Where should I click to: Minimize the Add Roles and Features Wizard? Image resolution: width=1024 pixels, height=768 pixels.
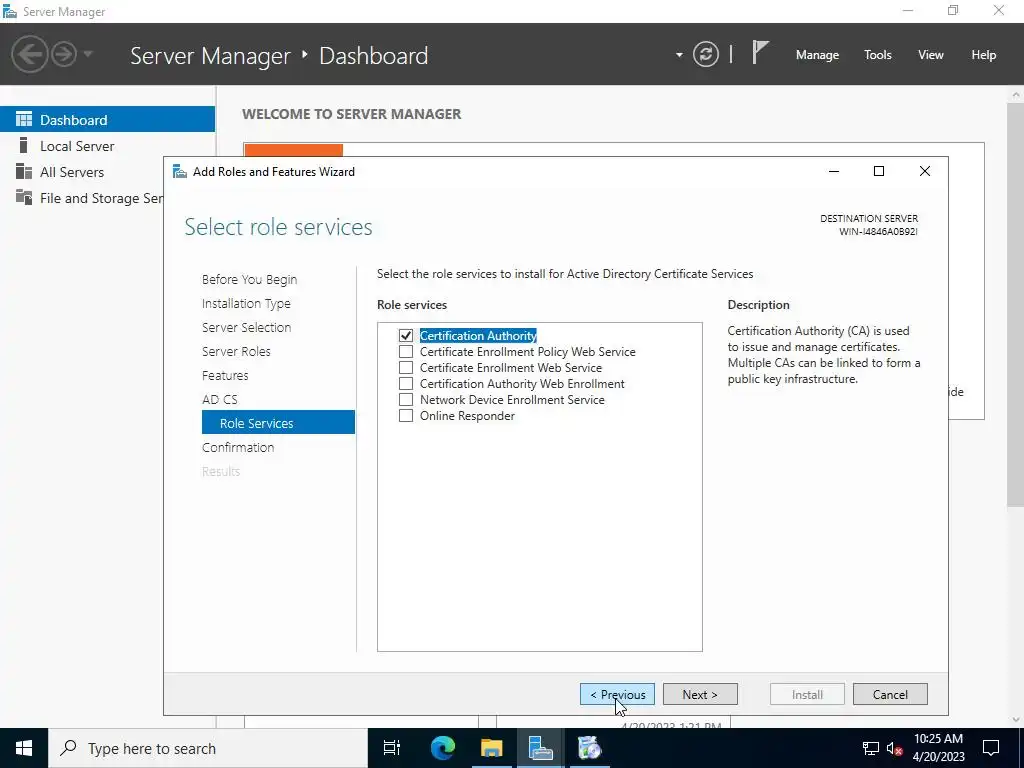click(x=834, y=171)
